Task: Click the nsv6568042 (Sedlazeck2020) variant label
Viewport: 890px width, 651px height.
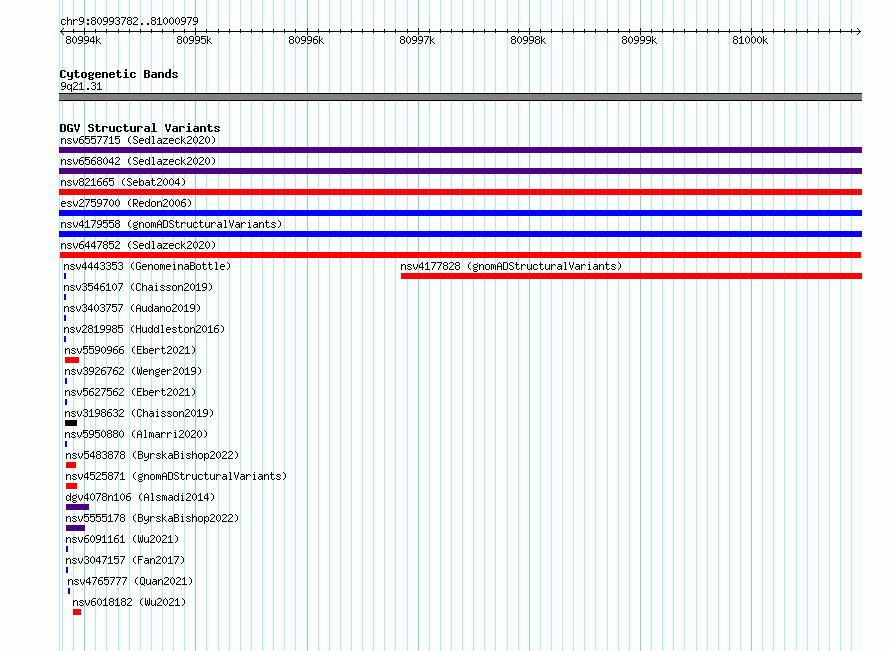Action: tap(138, 161)
